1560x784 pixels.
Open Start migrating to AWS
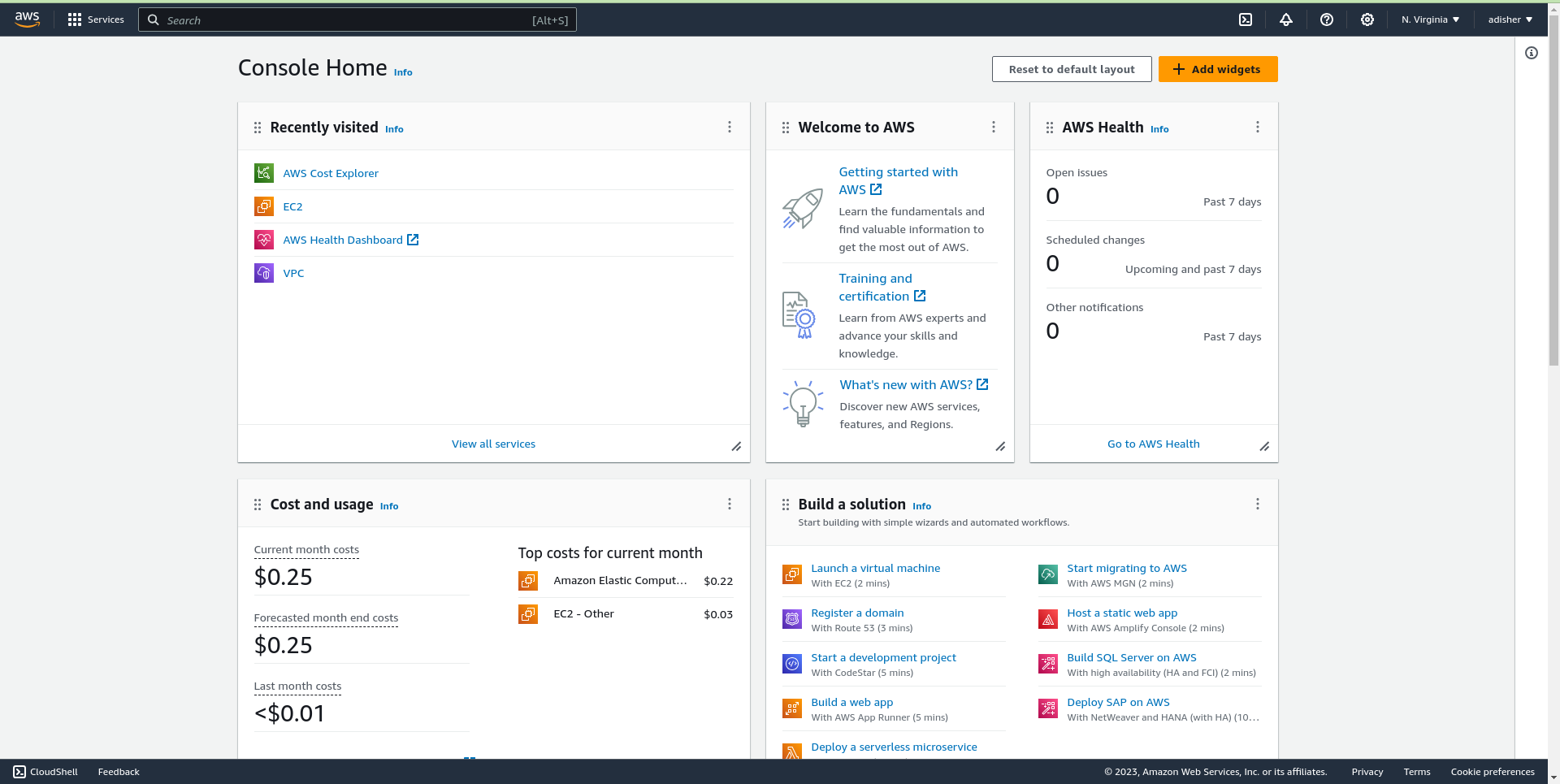tap(1127, 568)
